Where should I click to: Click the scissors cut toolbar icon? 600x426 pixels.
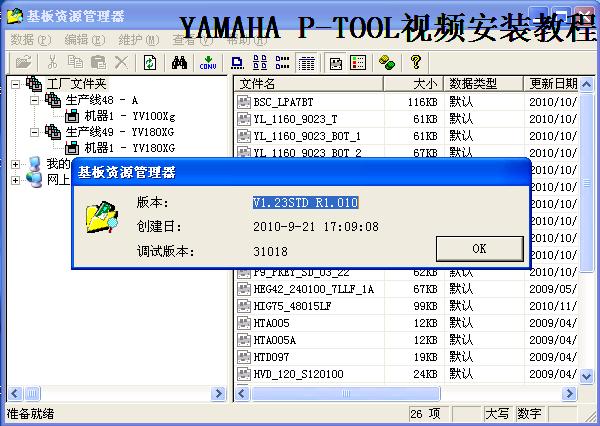click(x=52, y=62)
